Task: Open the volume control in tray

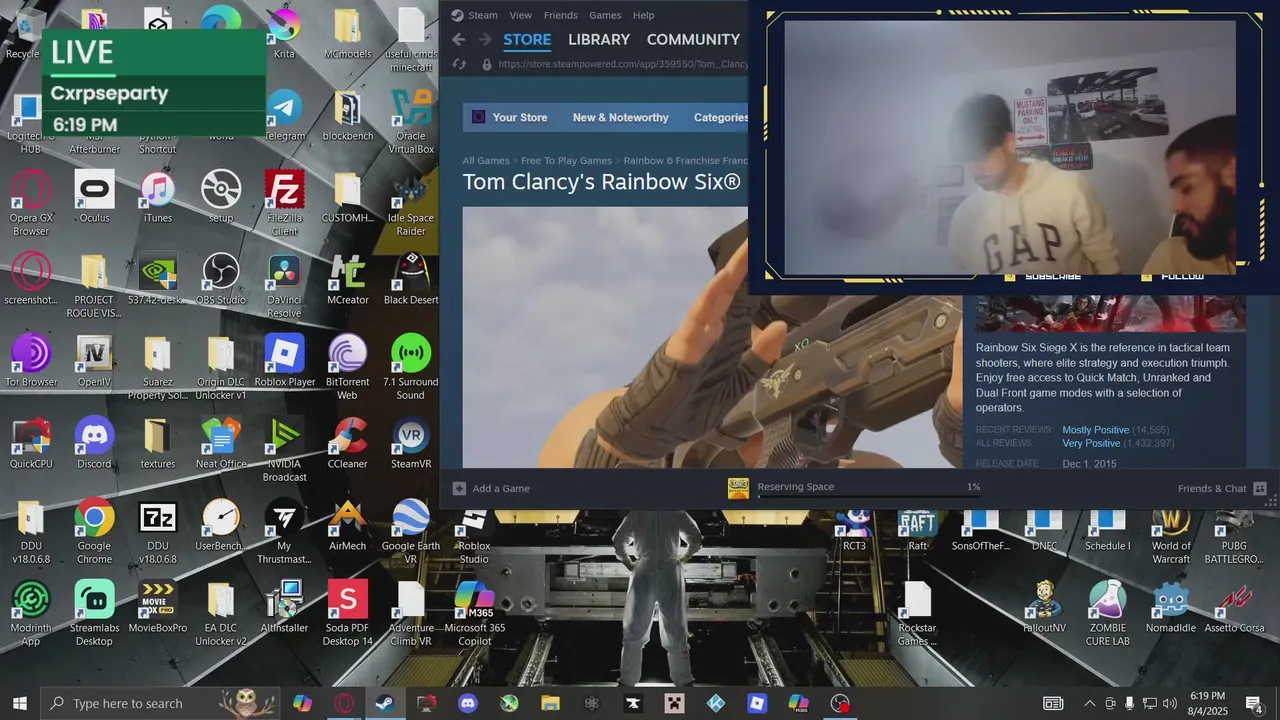Action: 1169,703
